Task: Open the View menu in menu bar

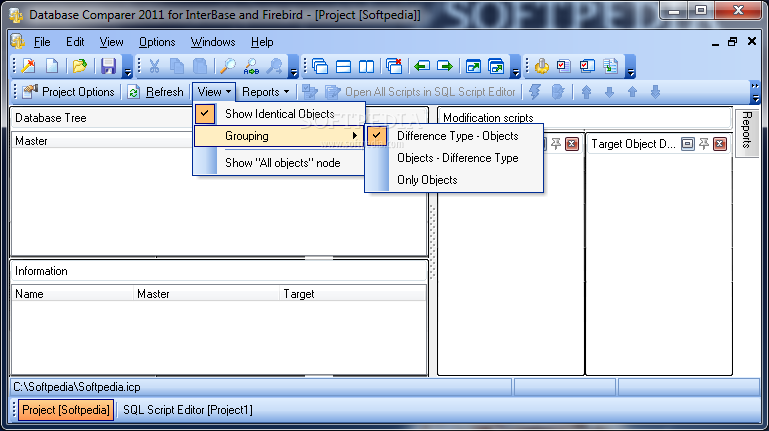Action: click(111, 42)
